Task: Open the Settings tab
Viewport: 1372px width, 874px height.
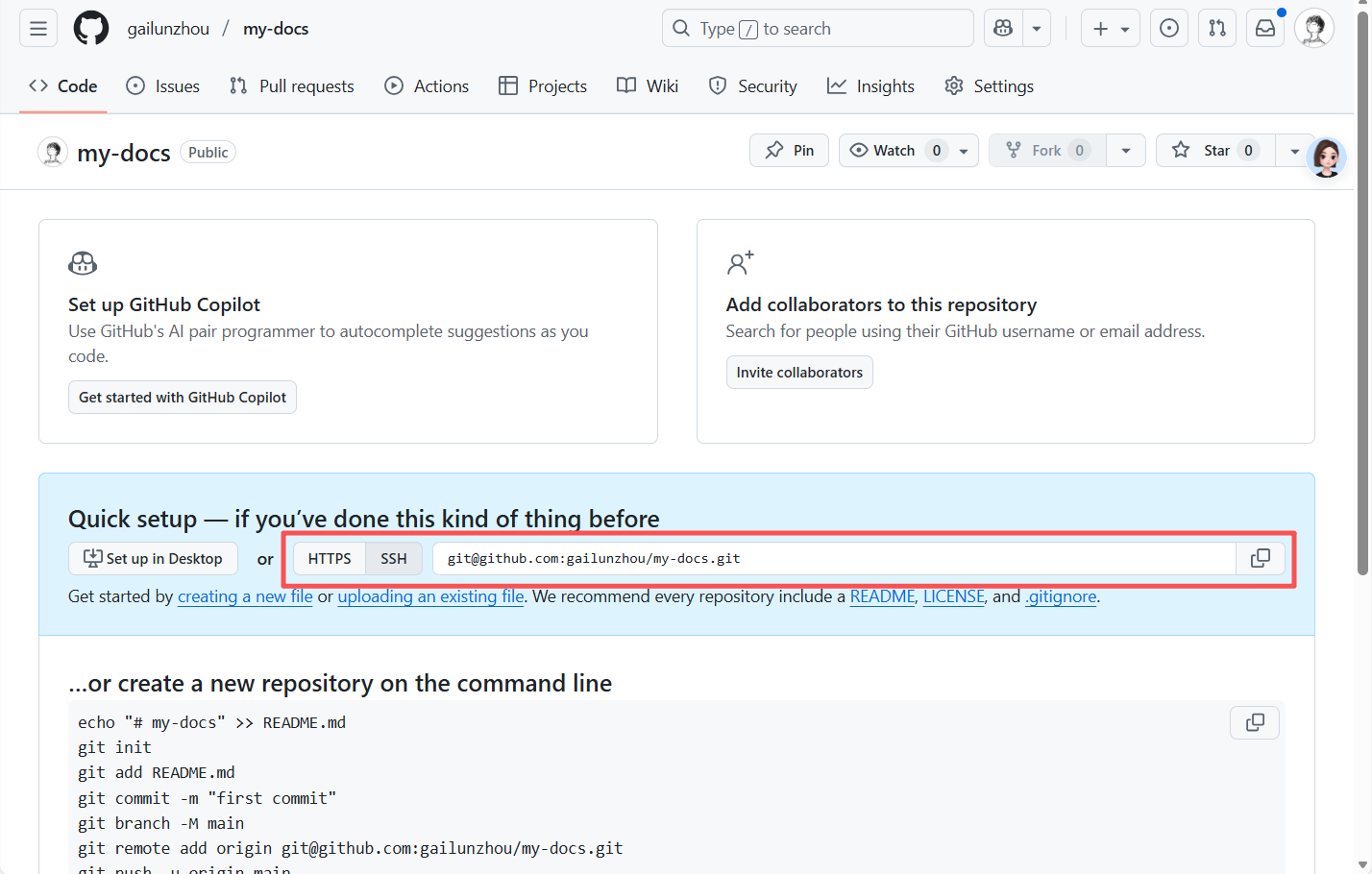Action: click(989, 86)
